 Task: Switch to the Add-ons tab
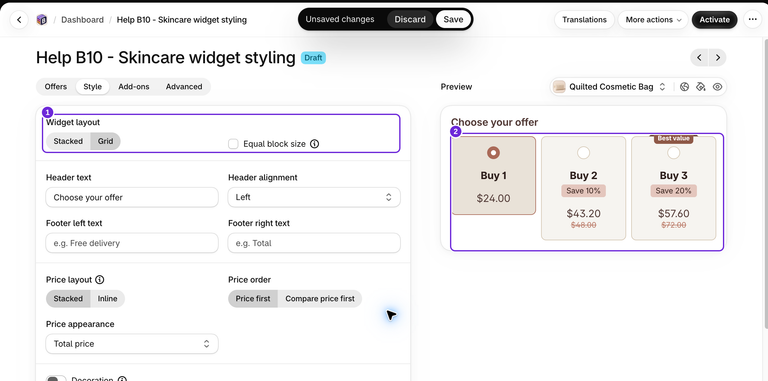[134, 87]
